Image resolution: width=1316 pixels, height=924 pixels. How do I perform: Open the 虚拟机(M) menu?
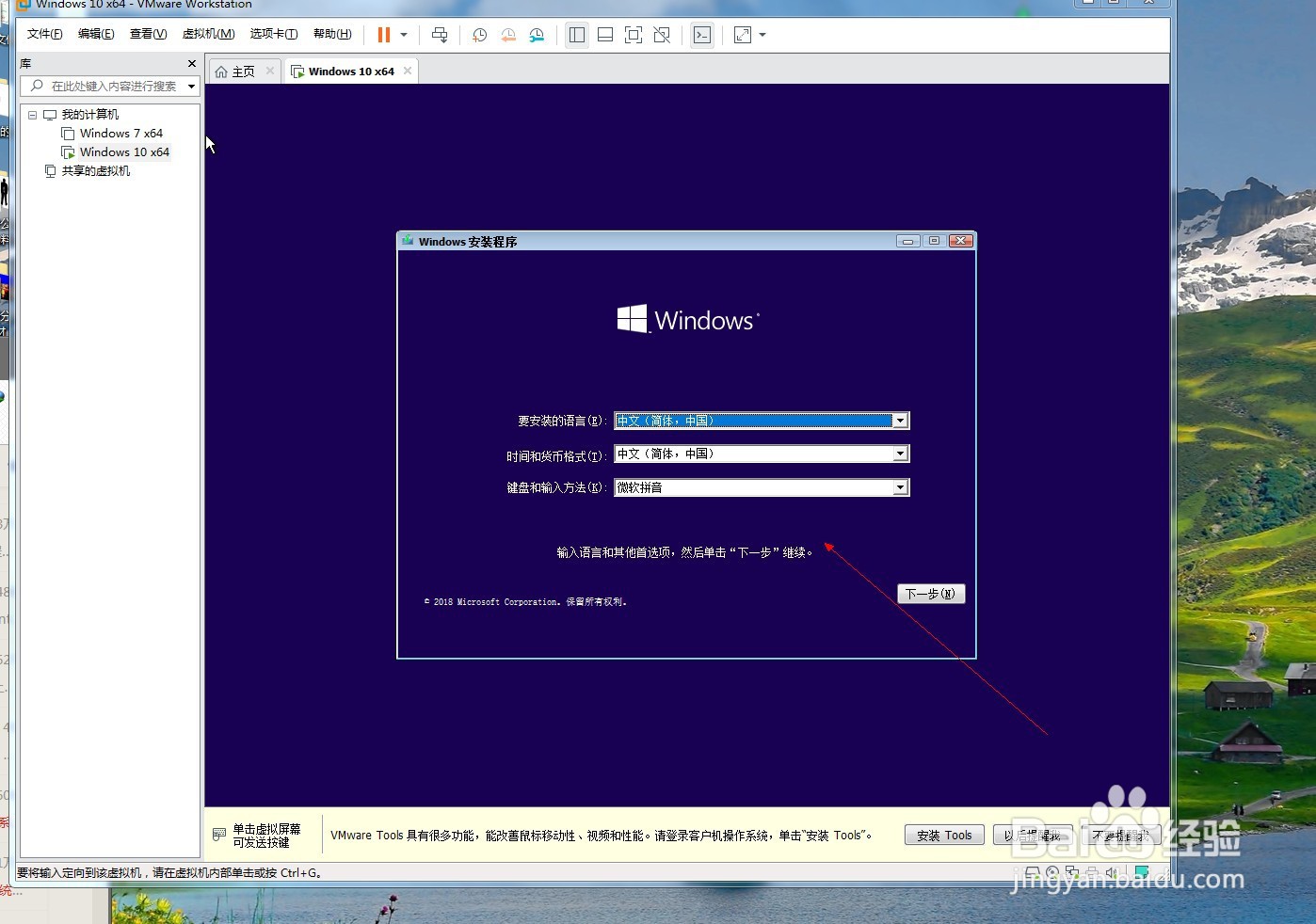tap(208, 34)
